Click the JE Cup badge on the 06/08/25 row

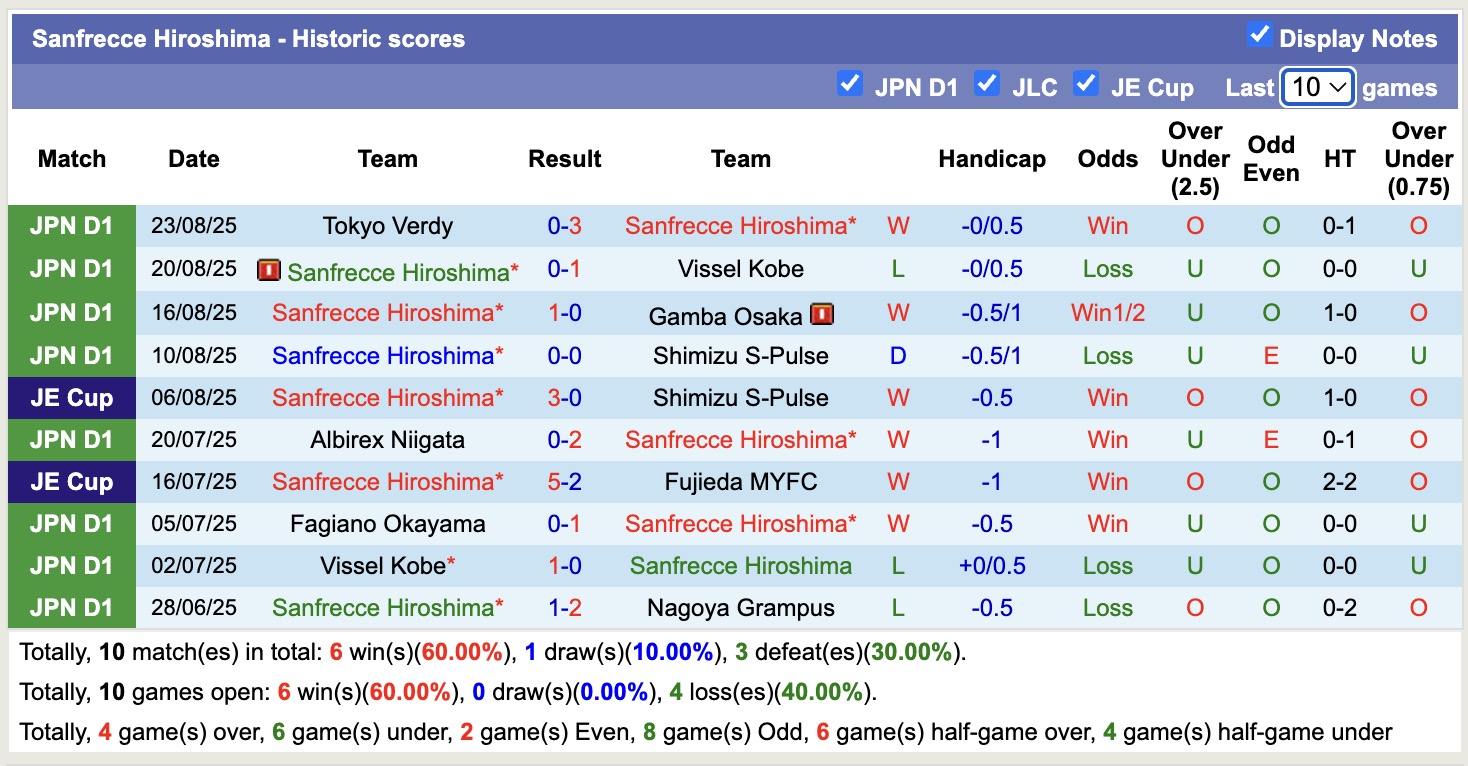(71, 397)
